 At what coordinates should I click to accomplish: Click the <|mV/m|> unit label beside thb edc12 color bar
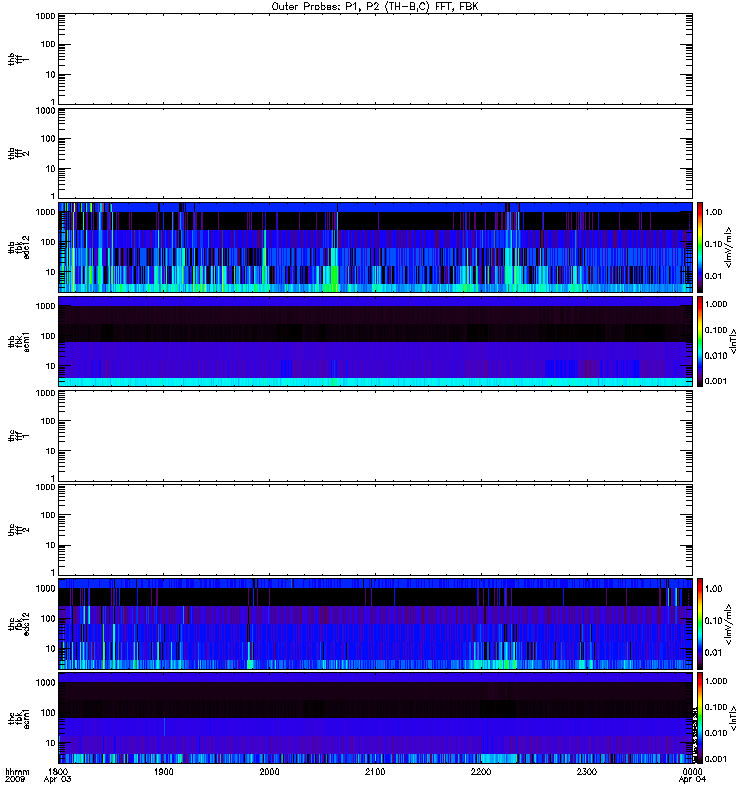tap(728, 247)
